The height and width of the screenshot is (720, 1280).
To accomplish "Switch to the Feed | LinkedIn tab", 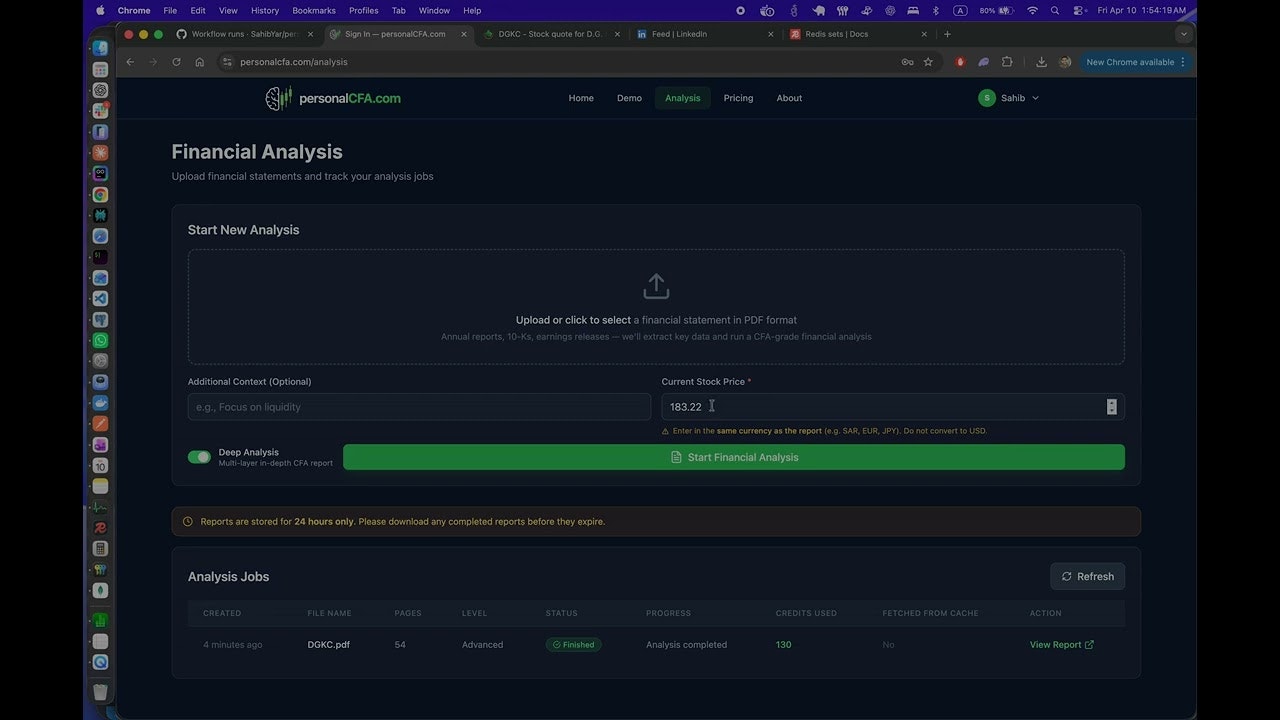I will [x=703, y=34].
